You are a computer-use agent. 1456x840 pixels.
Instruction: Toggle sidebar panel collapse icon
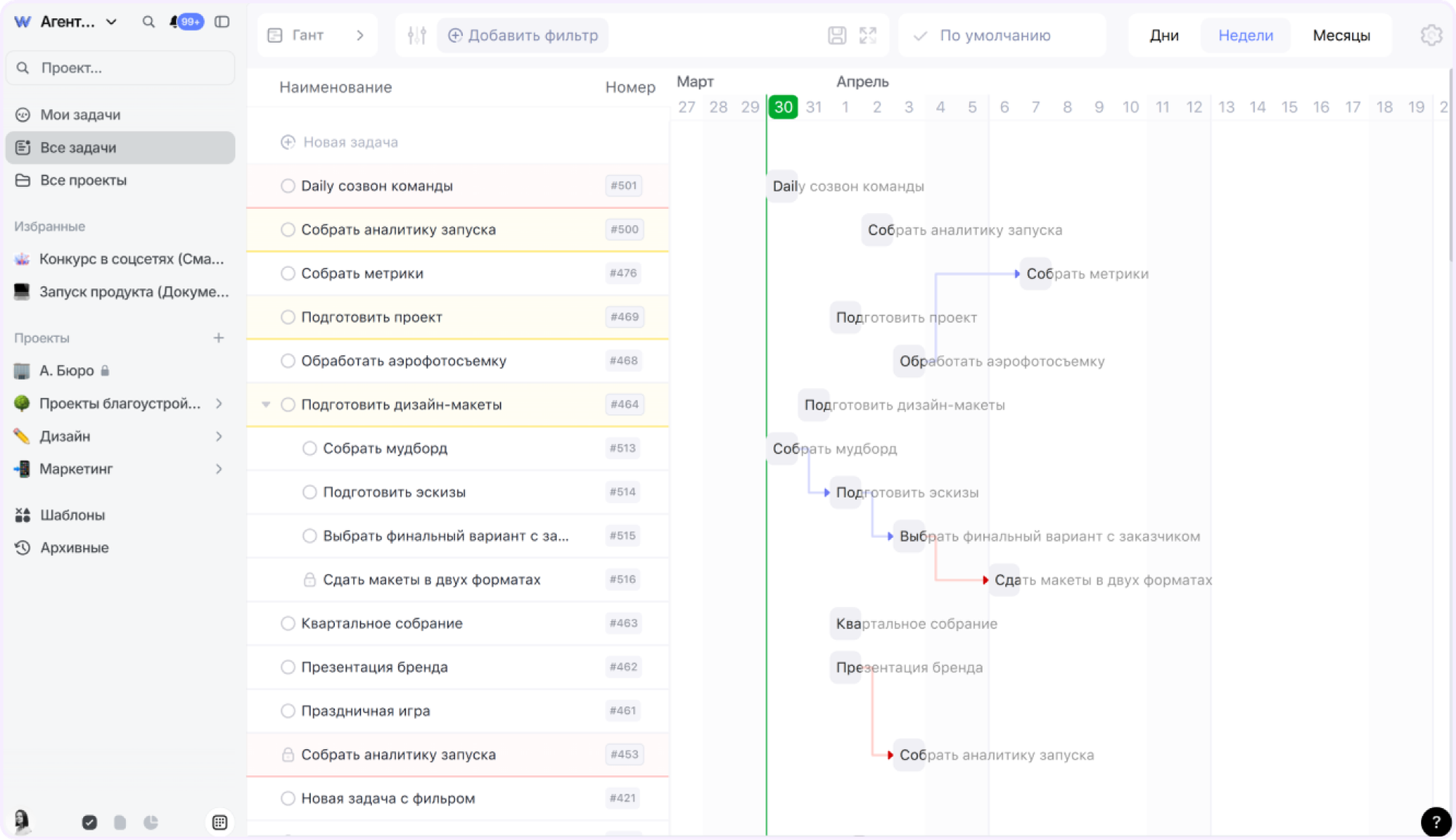[222, 22]
